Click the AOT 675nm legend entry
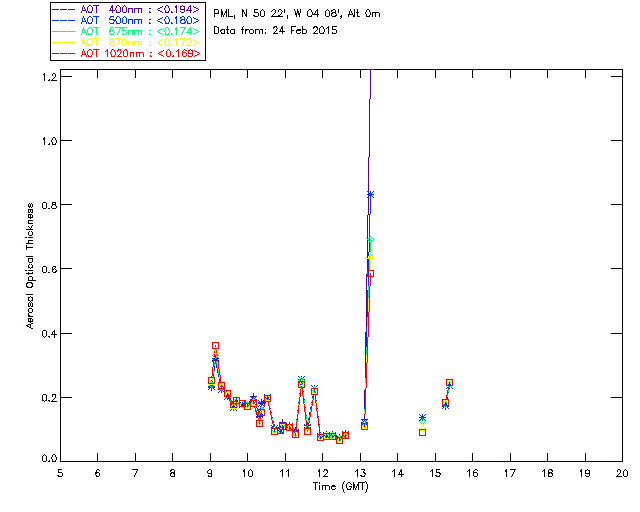 click(127, 31)
